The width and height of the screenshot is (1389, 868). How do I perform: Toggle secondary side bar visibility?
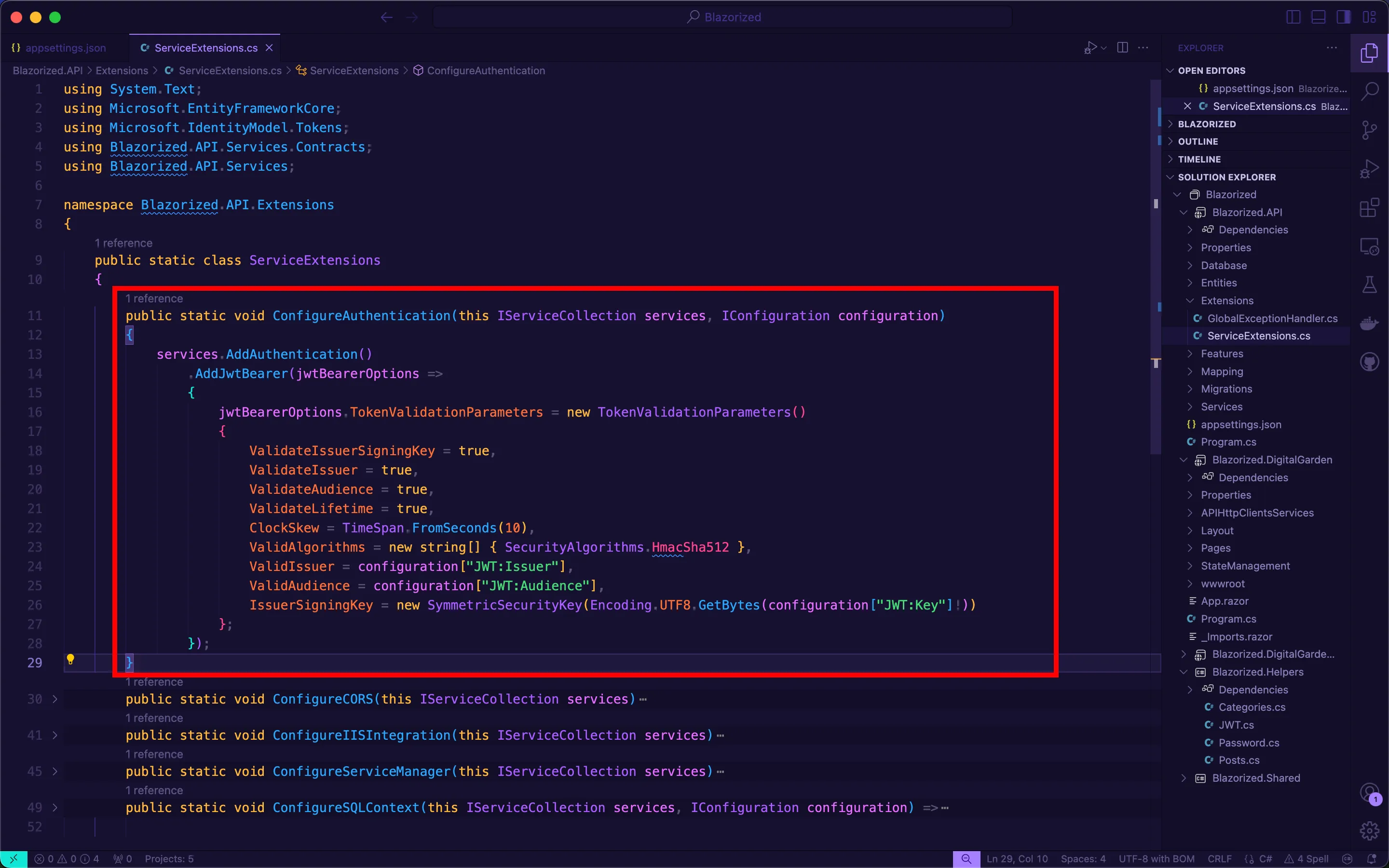click(1344, 17)
